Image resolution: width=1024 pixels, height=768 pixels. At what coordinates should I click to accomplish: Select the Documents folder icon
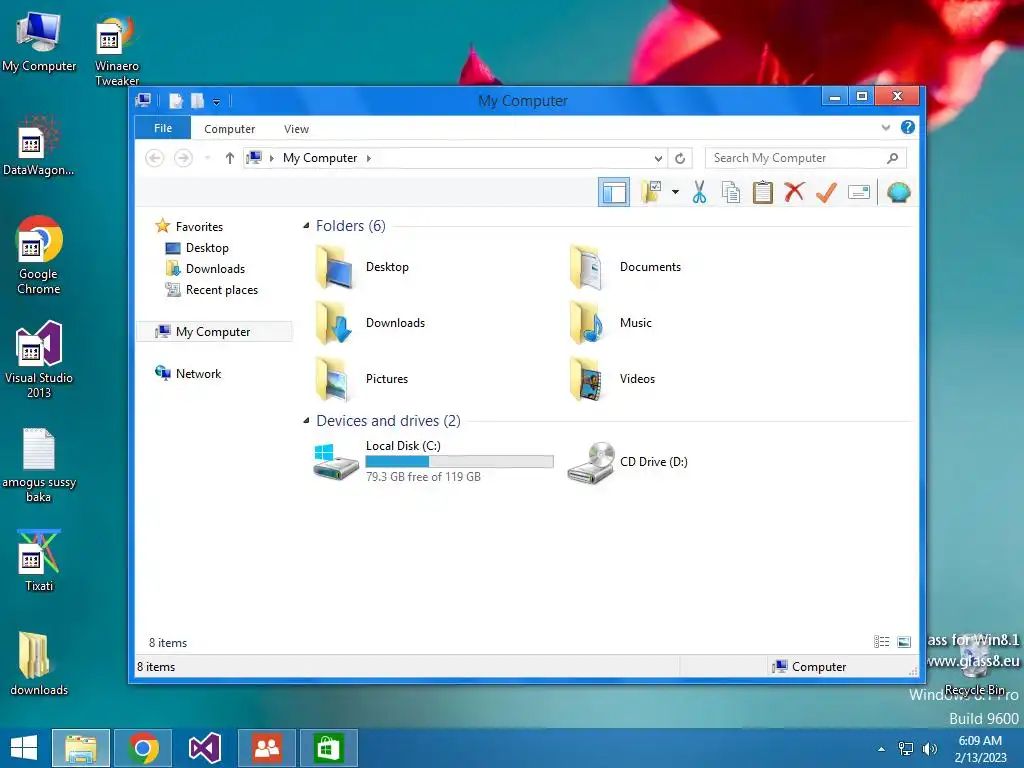pos(587,267)
